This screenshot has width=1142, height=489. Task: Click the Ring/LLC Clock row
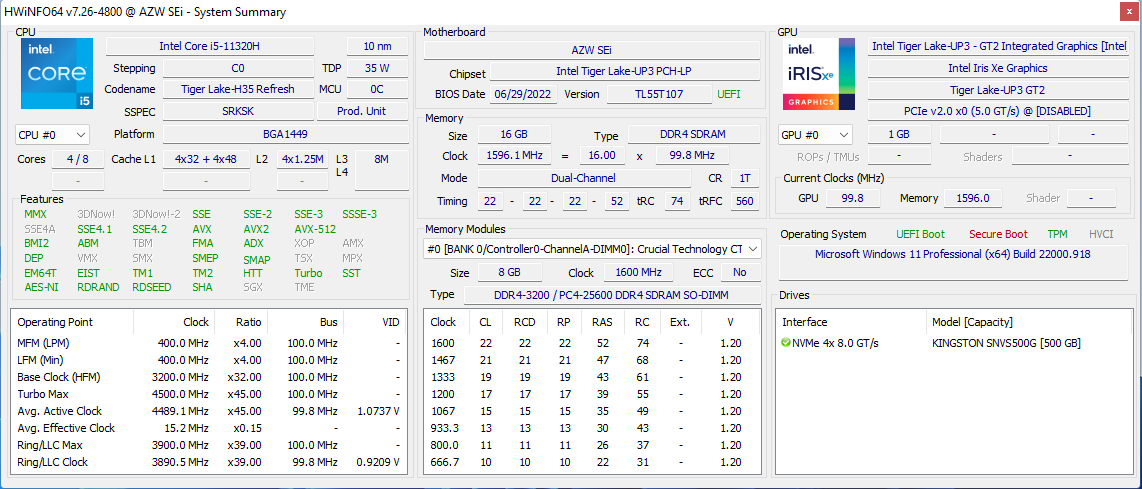pyautogui.click(x=209, y=462)
